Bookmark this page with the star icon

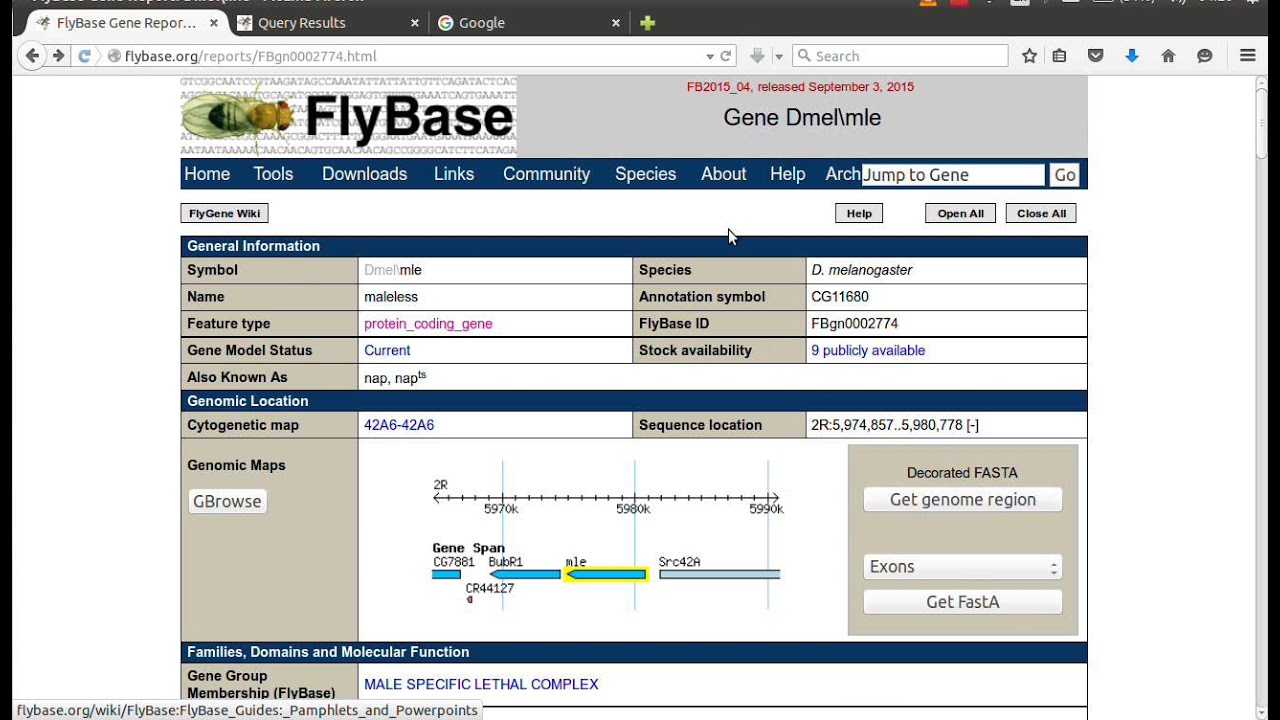tap(1029, 56)
